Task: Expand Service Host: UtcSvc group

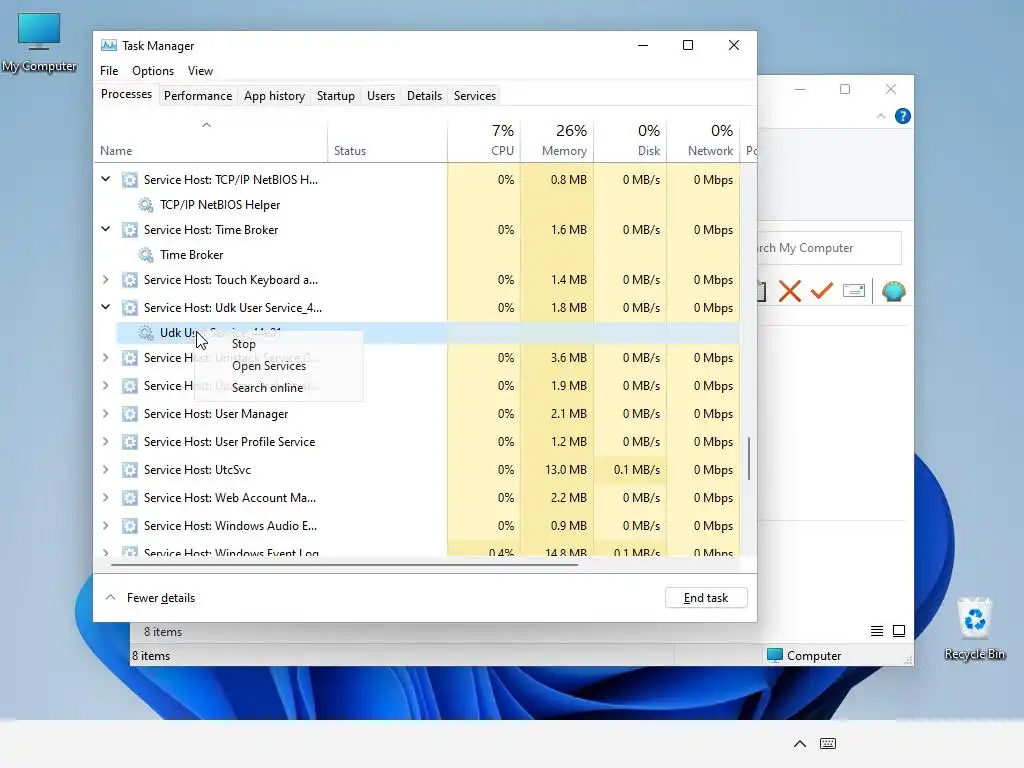Action: click(x=106, y=470)
